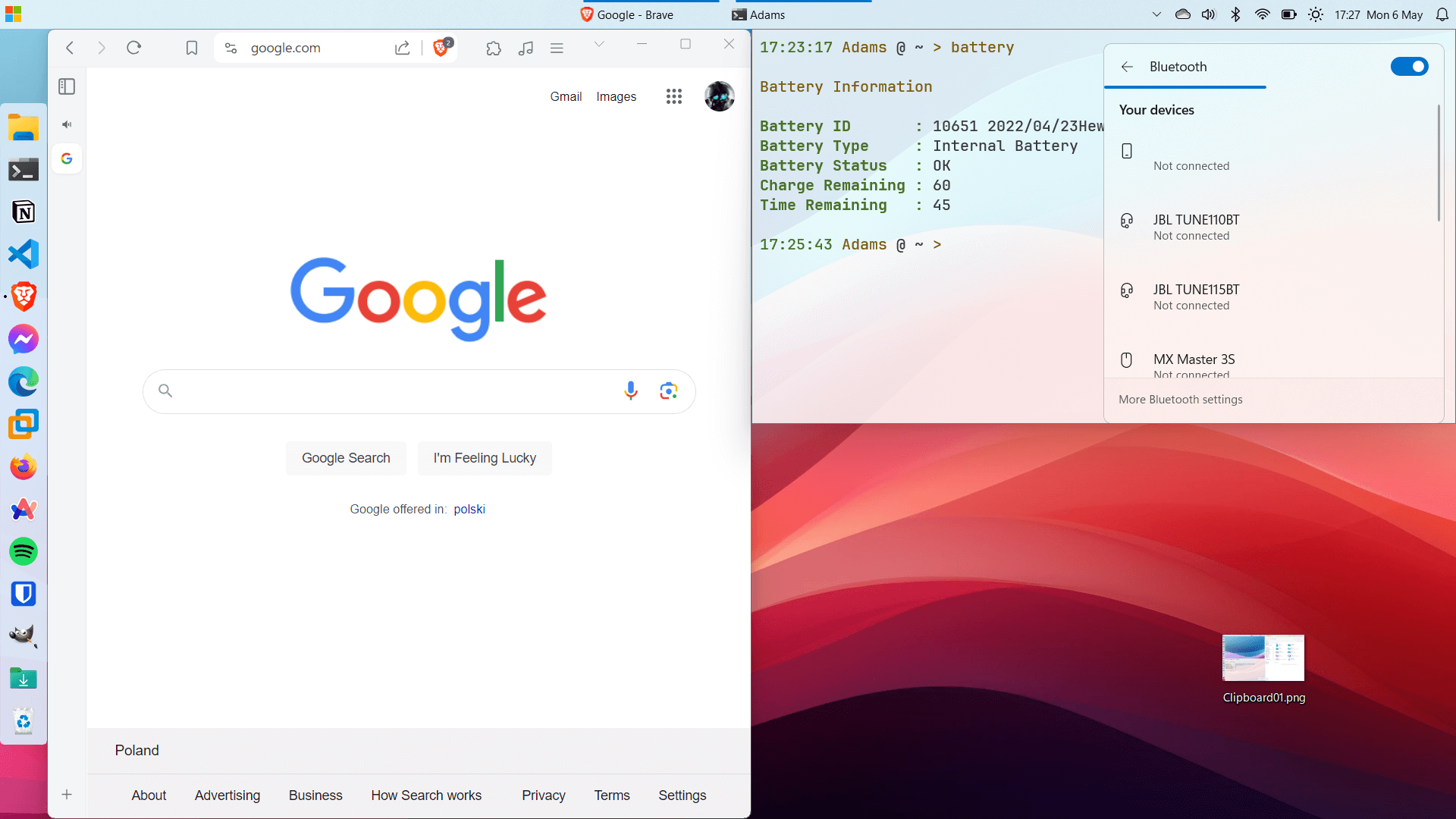Expand the system tray overflow chevron
The image size is (1456, 819).
(1156, 14)
